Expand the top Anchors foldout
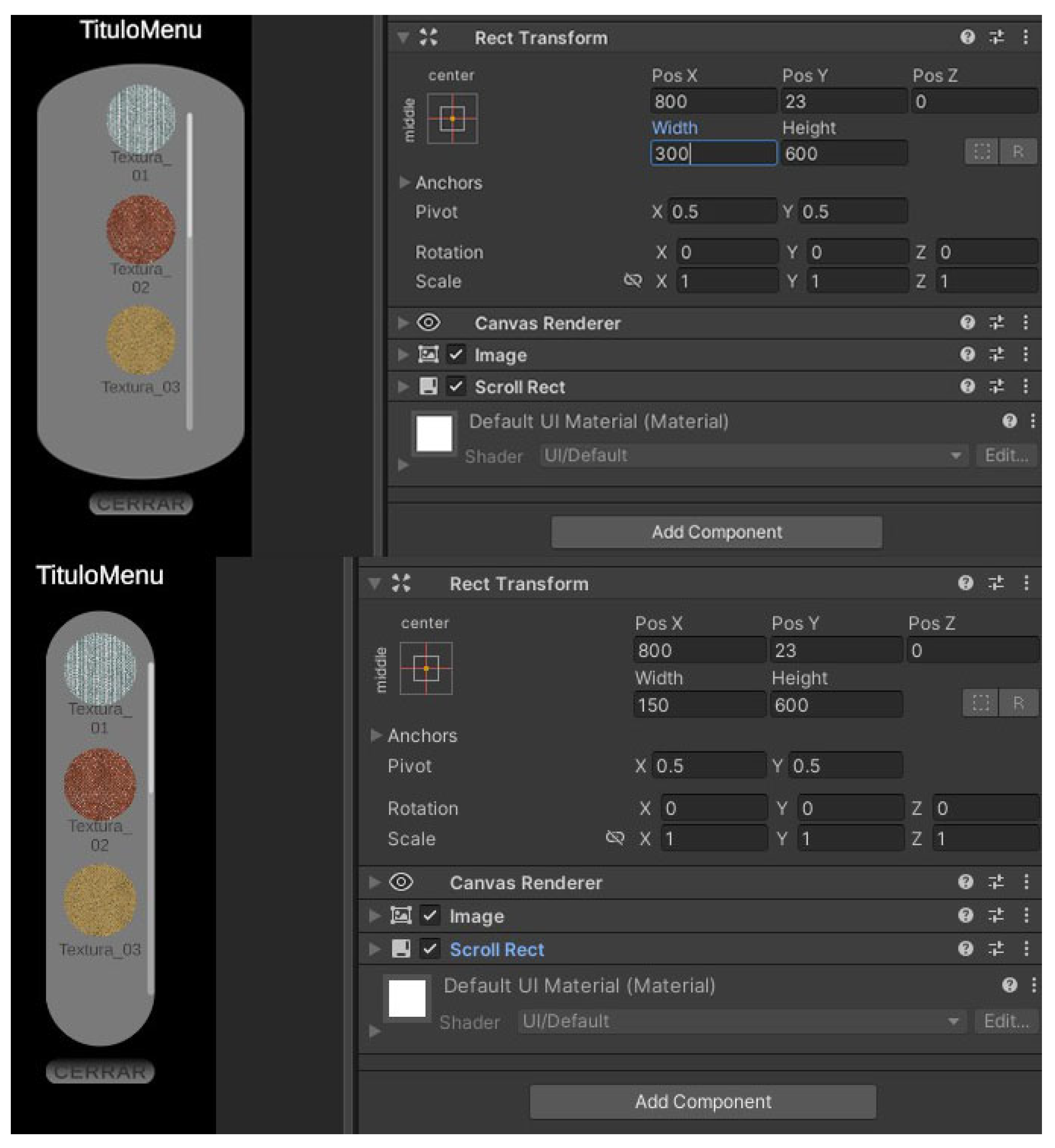The width and height of the screenshot is (1055, 1148). pos(404,183)
